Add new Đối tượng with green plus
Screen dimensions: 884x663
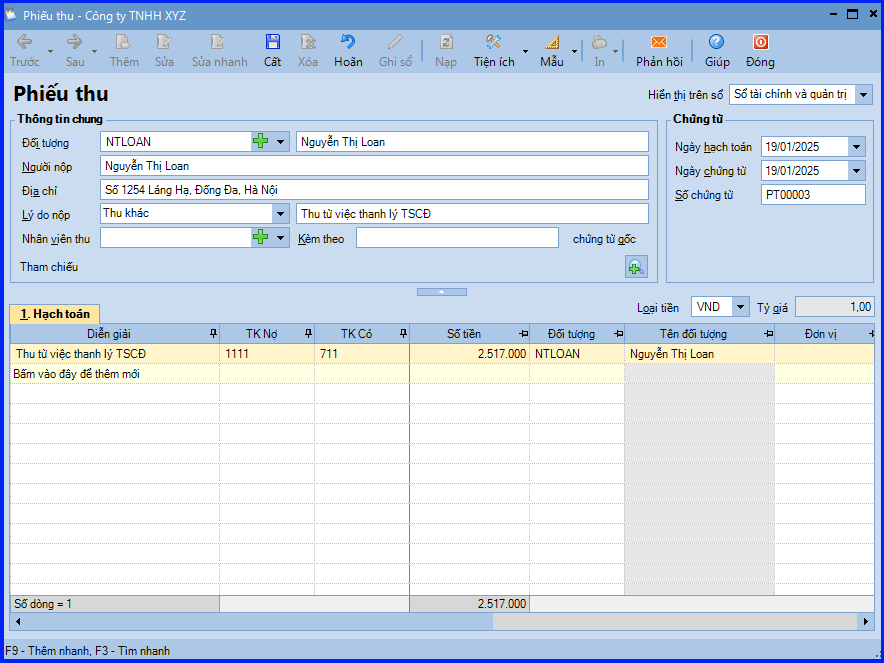tap(260, 141)
